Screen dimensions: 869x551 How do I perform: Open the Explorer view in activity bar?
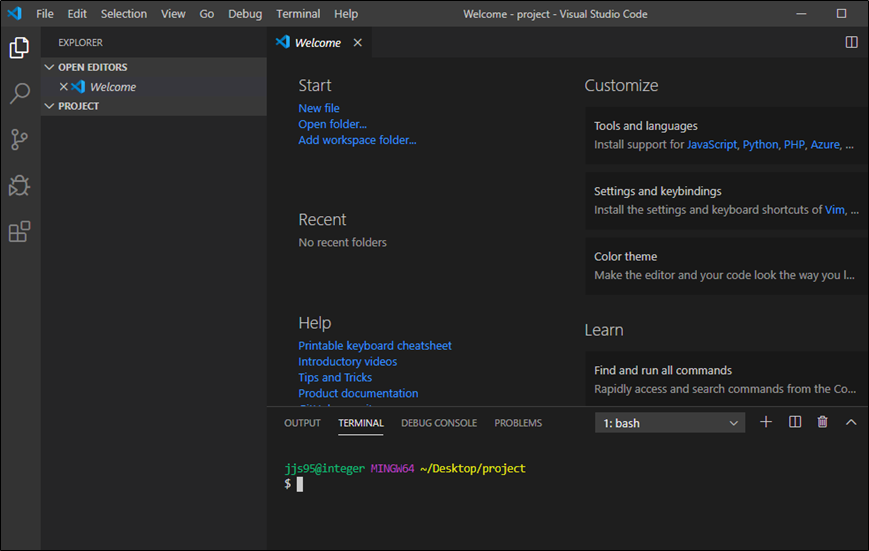point(19,48)
